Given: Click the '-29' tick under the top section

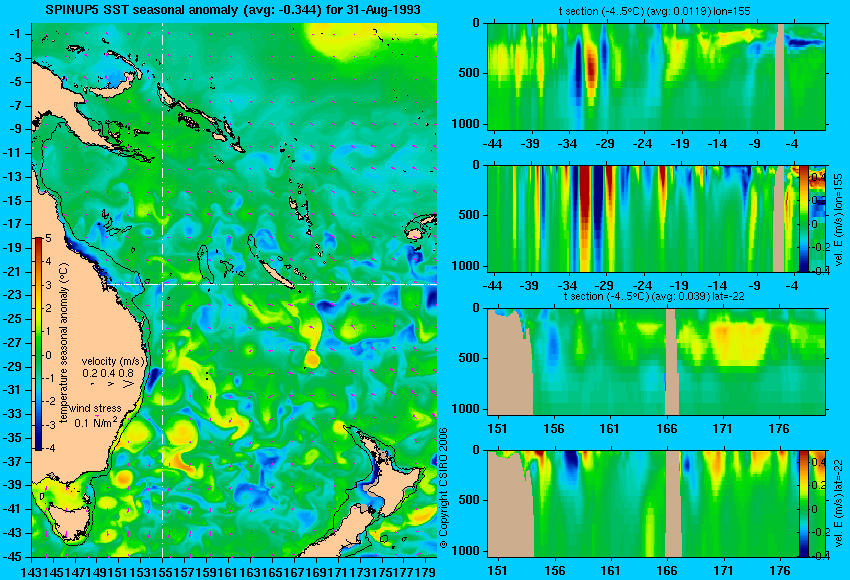Looking at the screenshot, I should click(605, 143).
